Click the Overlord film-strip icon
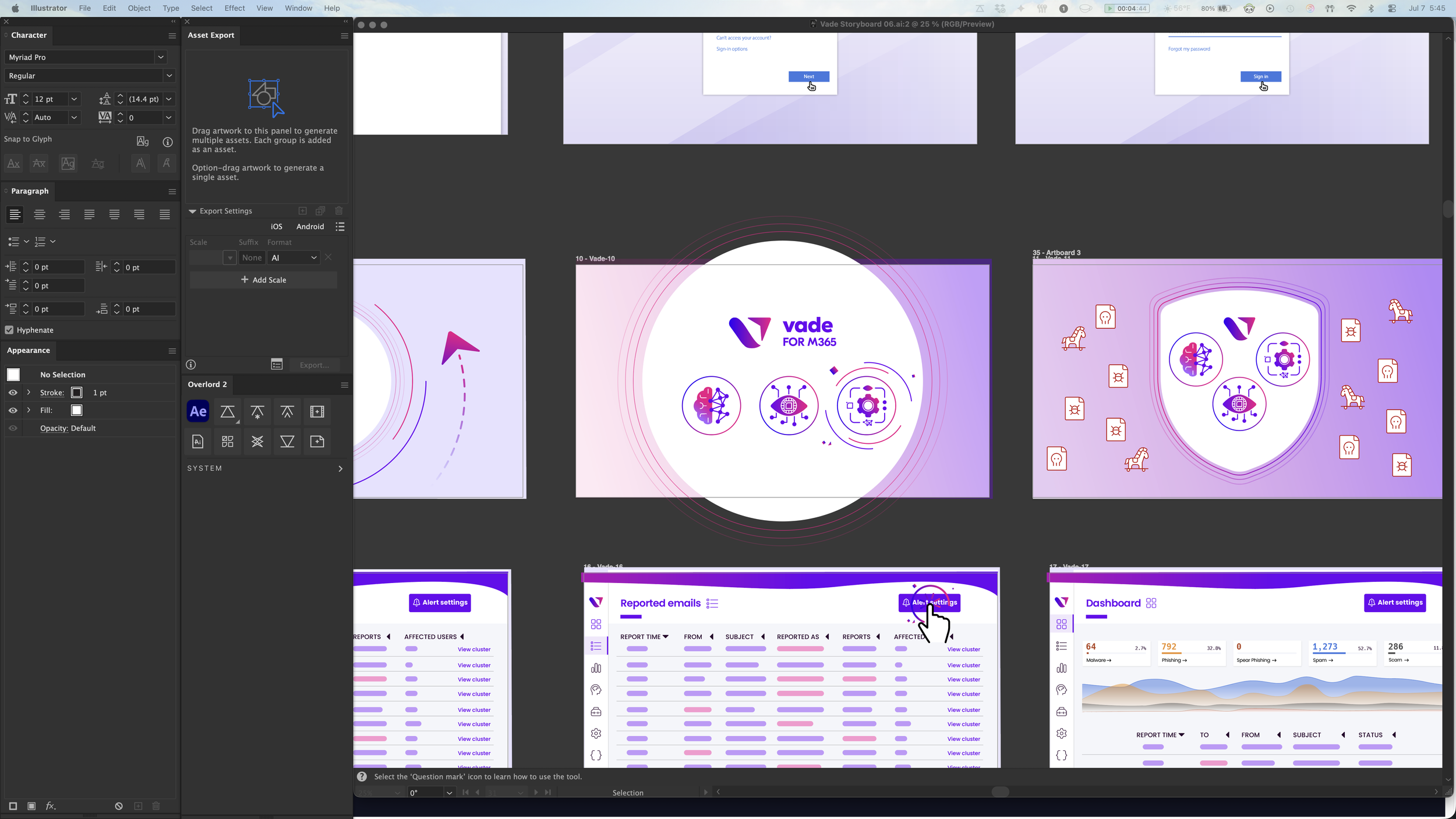Viewport: 1456px width, 819px height. coord(317,411)
